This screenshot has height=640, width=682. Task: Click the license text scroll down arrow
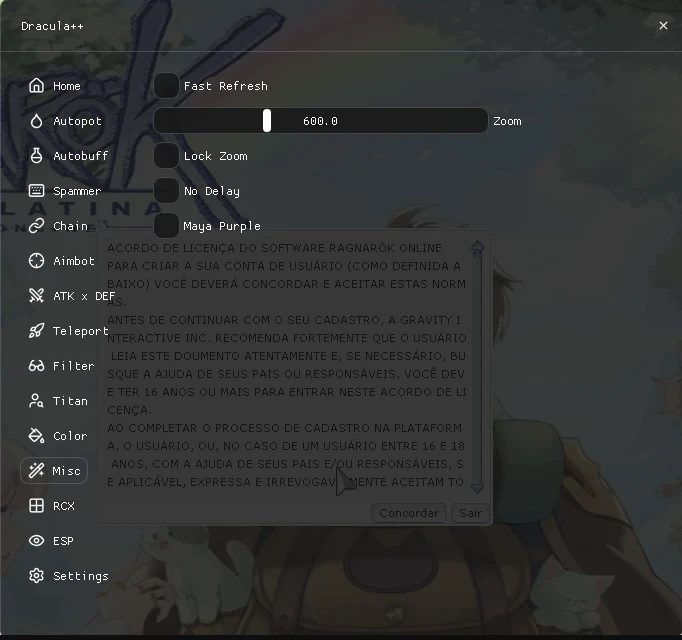(478, 488)
